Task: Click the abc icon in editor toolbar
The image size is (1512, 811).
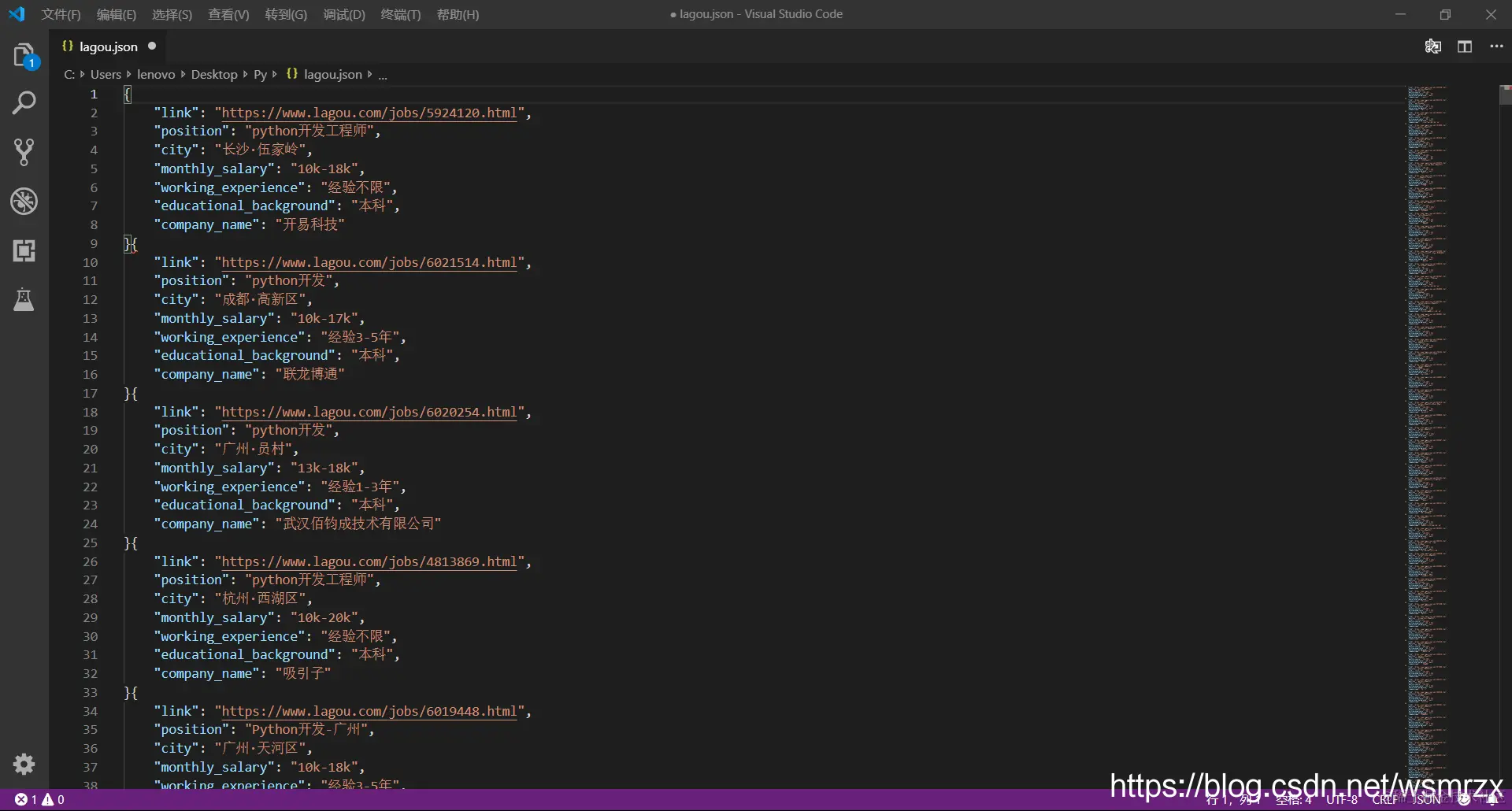Action: click(x=1433, y=46)
